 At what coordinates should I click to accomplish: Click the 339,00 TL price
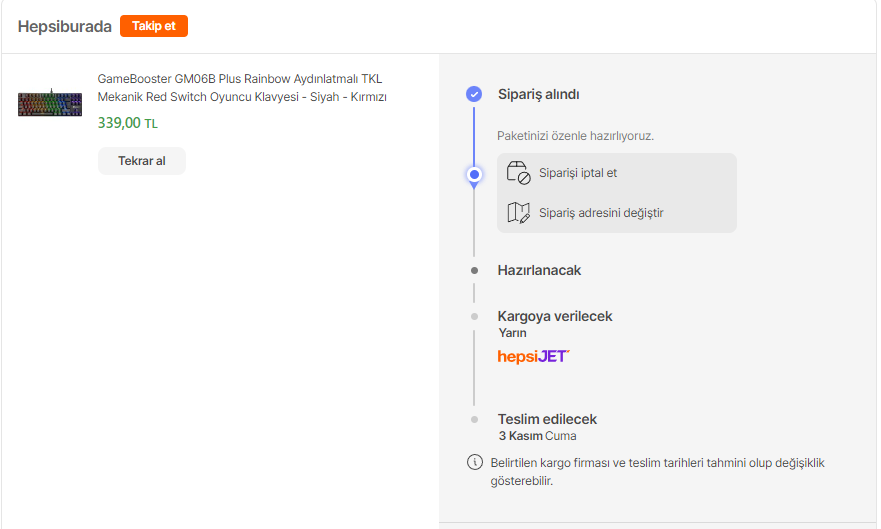[x=127, y=123]
